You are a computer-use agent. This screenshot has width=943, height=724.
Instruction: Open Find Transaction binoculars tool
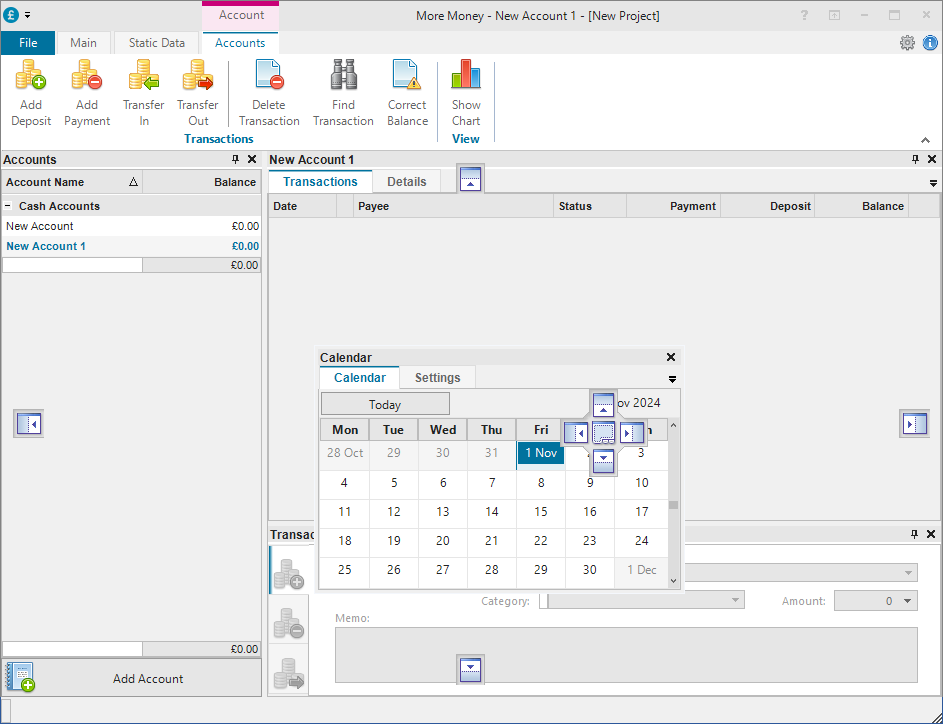(343, 77)
